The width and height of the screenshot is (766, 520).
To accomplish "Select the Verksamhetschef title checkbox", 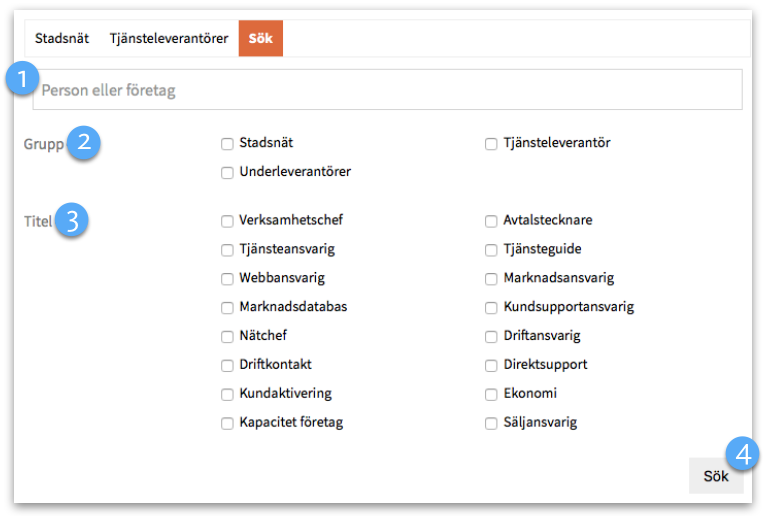I will [x=227, y=221].
